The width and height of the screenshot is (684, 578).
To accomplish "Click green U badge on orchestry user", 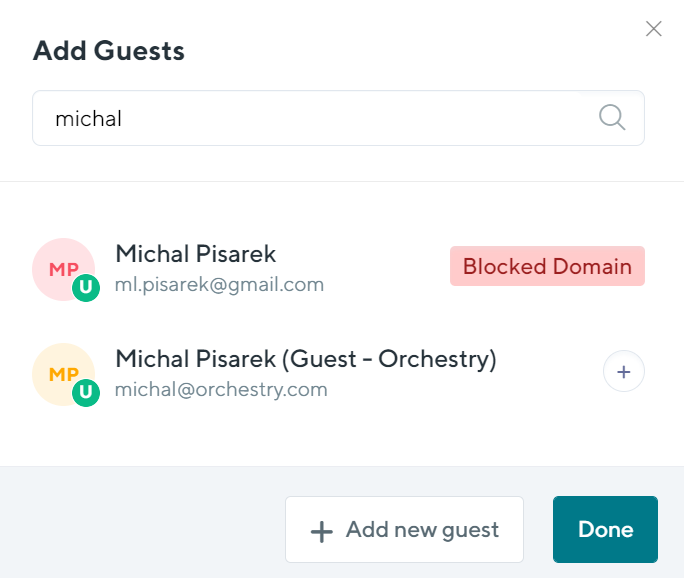I will (86, 393).
